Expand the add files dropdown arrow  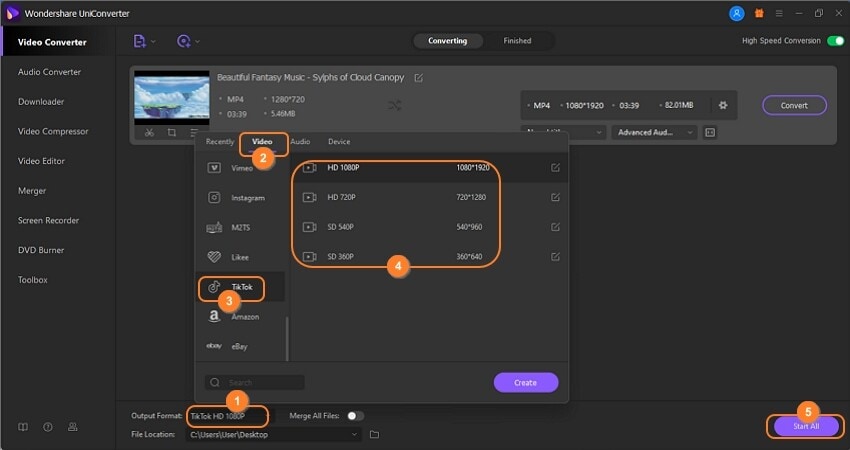coord(153,42)
